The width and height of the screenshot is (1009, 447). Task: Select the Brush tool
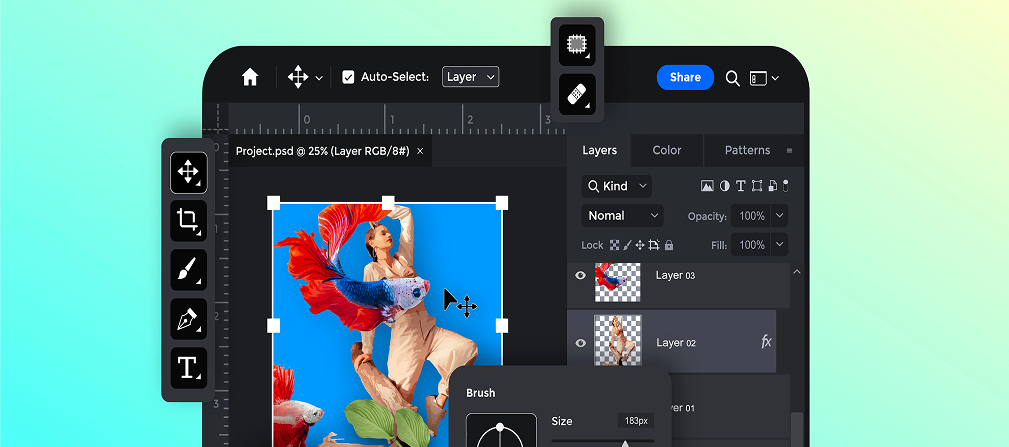188,269
